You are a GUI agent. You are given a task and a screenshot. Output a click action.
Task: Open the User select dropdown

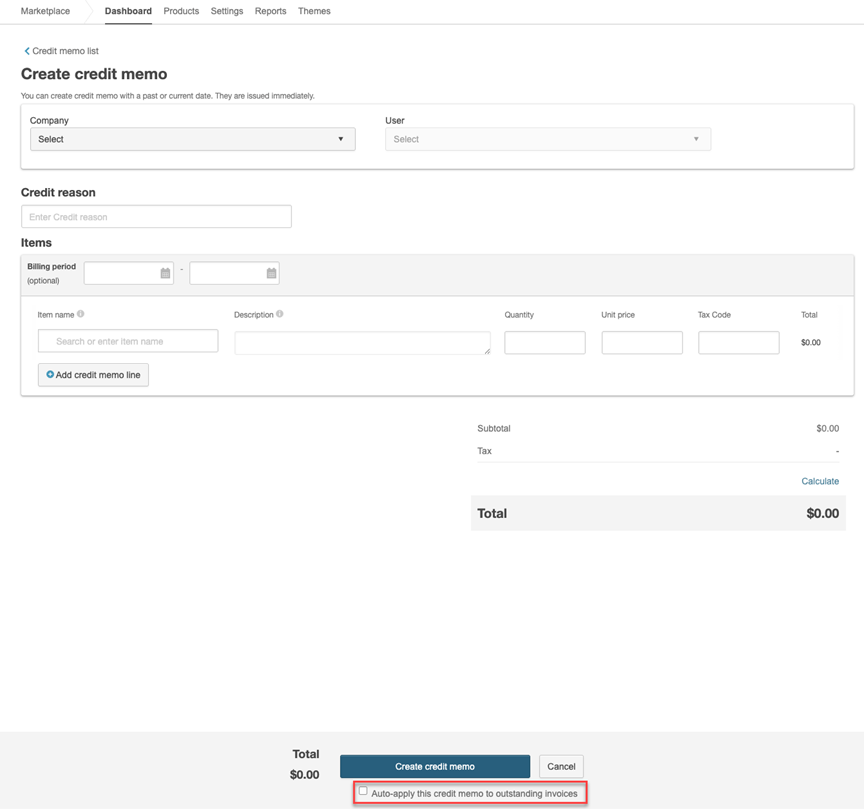[x=548, y=139]
